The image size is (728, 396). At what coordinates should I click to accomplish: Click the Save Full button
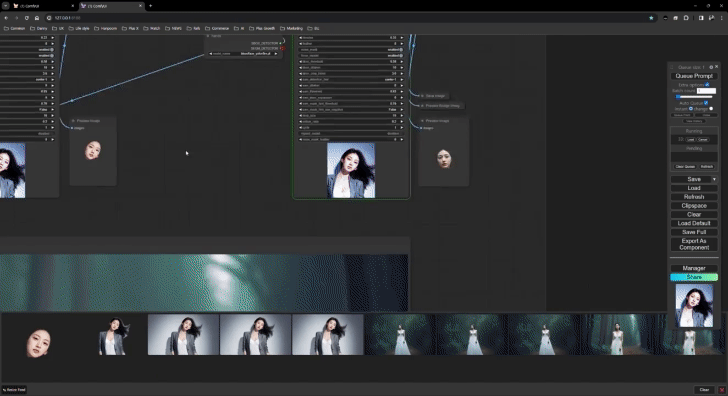(694, 232)
